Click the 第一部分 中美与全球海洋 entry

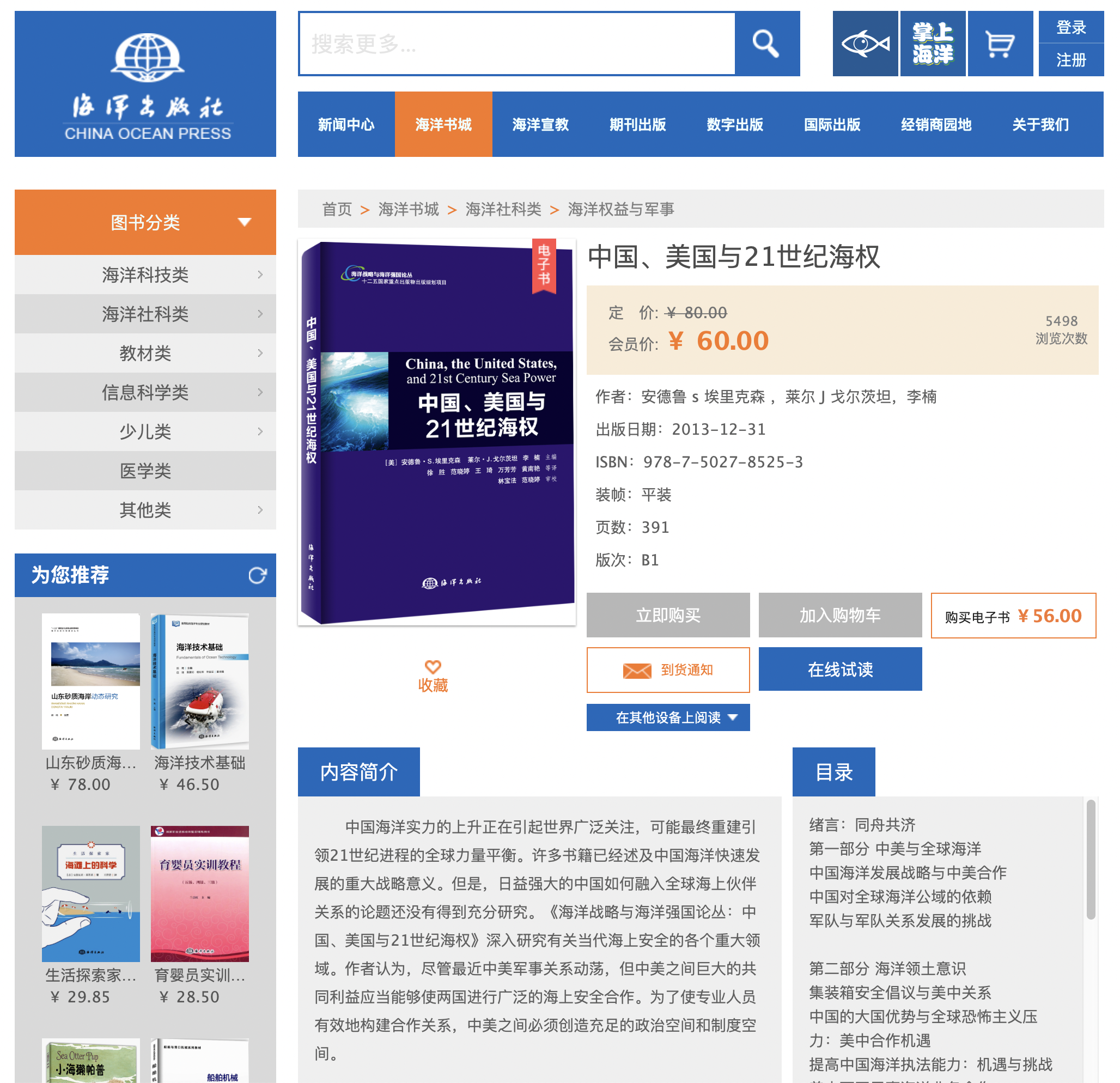[895, 849]
